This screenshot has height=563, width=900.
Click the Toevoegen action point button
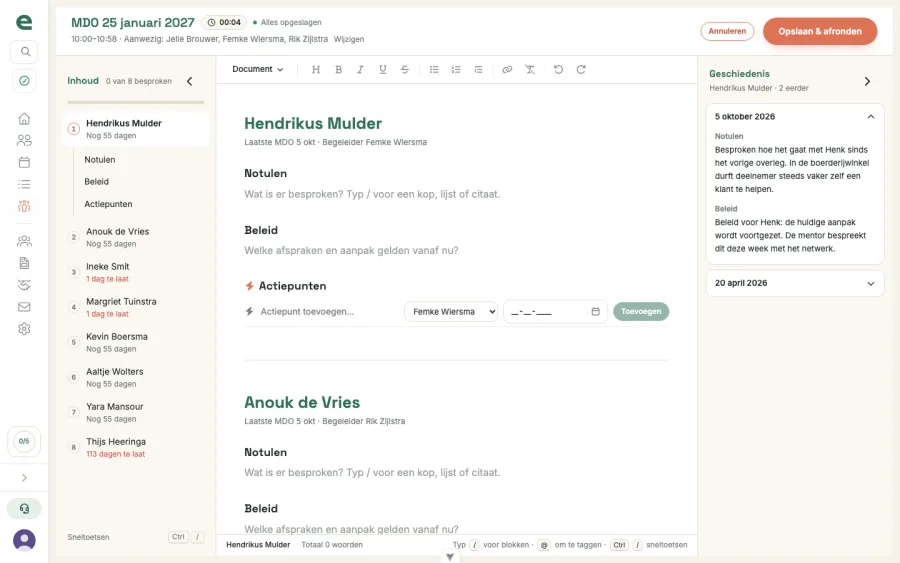coord(641,312)
